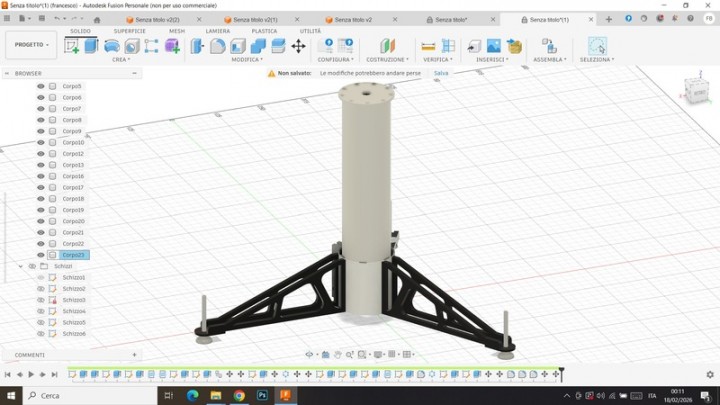The image size is (720, 405).
Task: Click the Photoshop icon in the taskbar
Action: 262,396
